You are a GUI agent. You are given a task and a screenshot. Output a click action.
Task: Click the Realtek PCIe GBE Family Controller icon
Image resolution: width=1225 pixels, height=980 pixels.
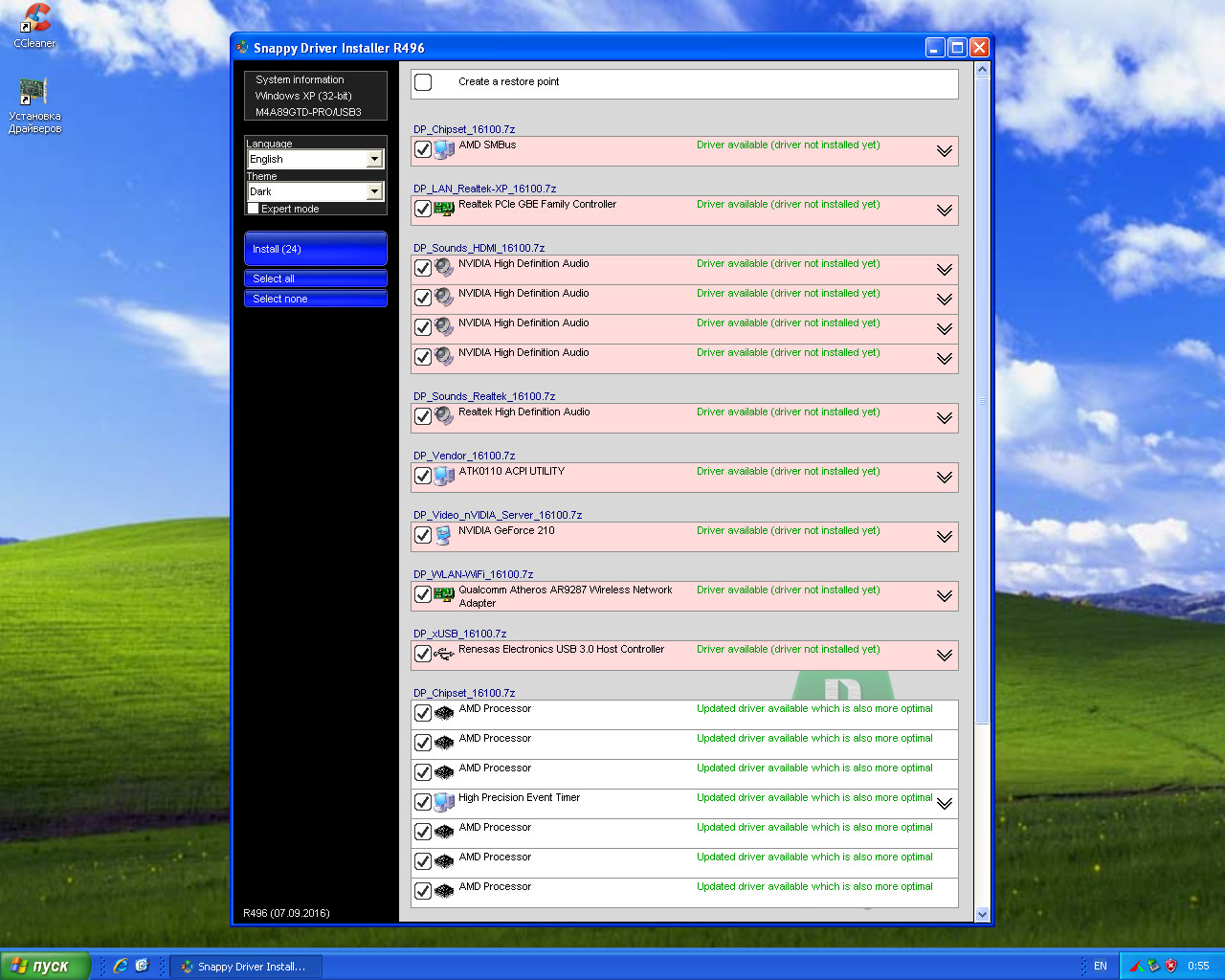pyautogui.click(x=444, y=209)
